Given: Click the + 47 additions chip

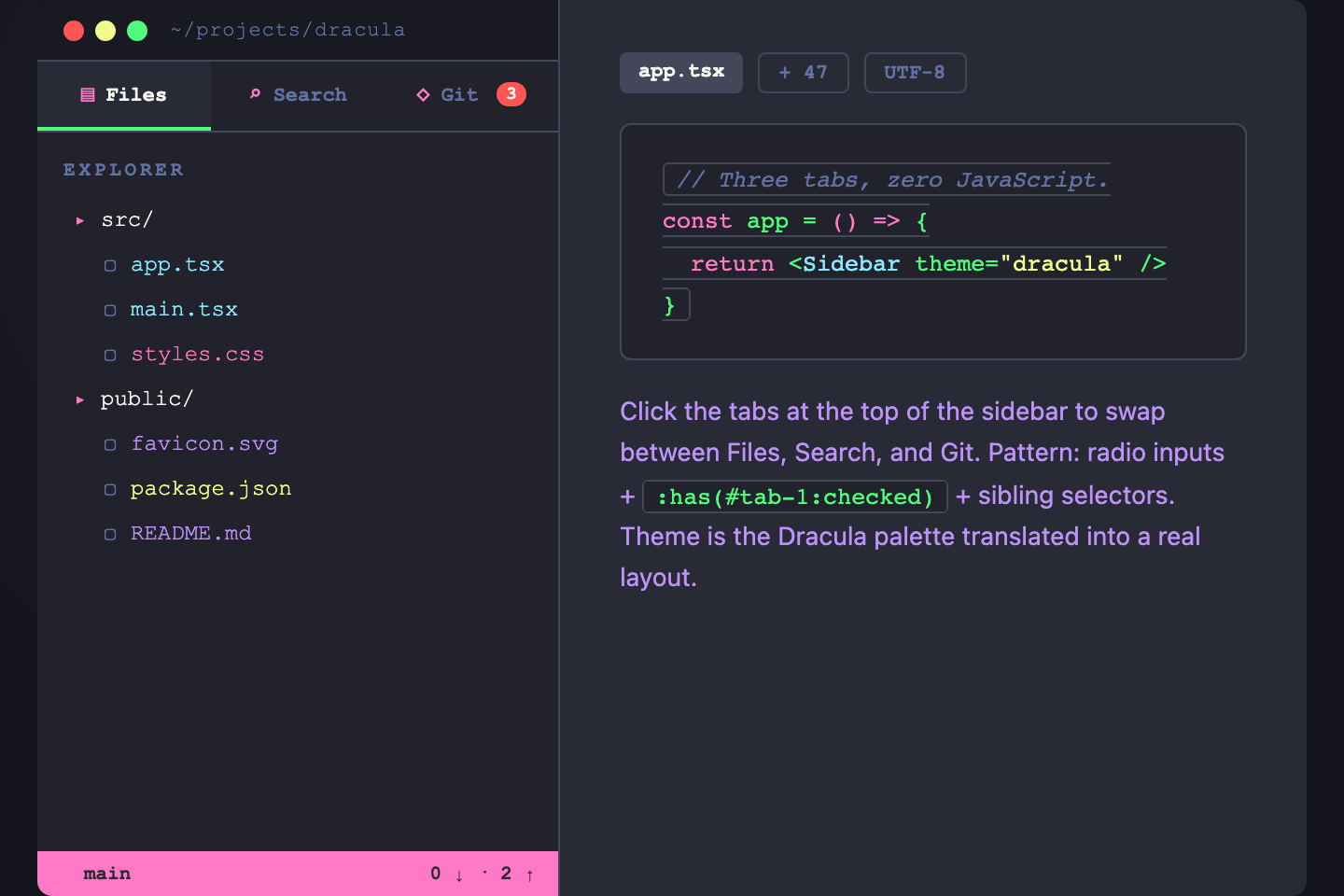Looking at the screenshot, I should click(804, 73).
